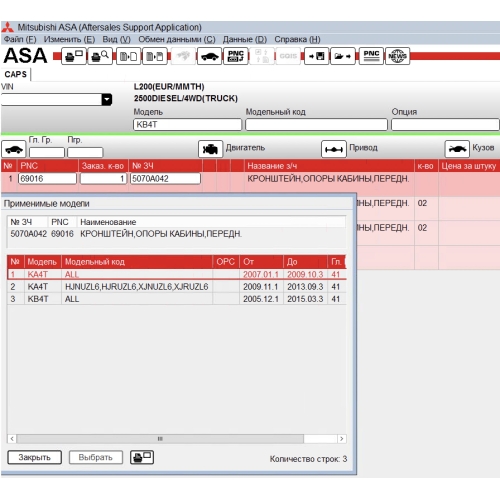Click the greyed world map toolbar icon
Screen dimensions: 500x500
point(183,56)
